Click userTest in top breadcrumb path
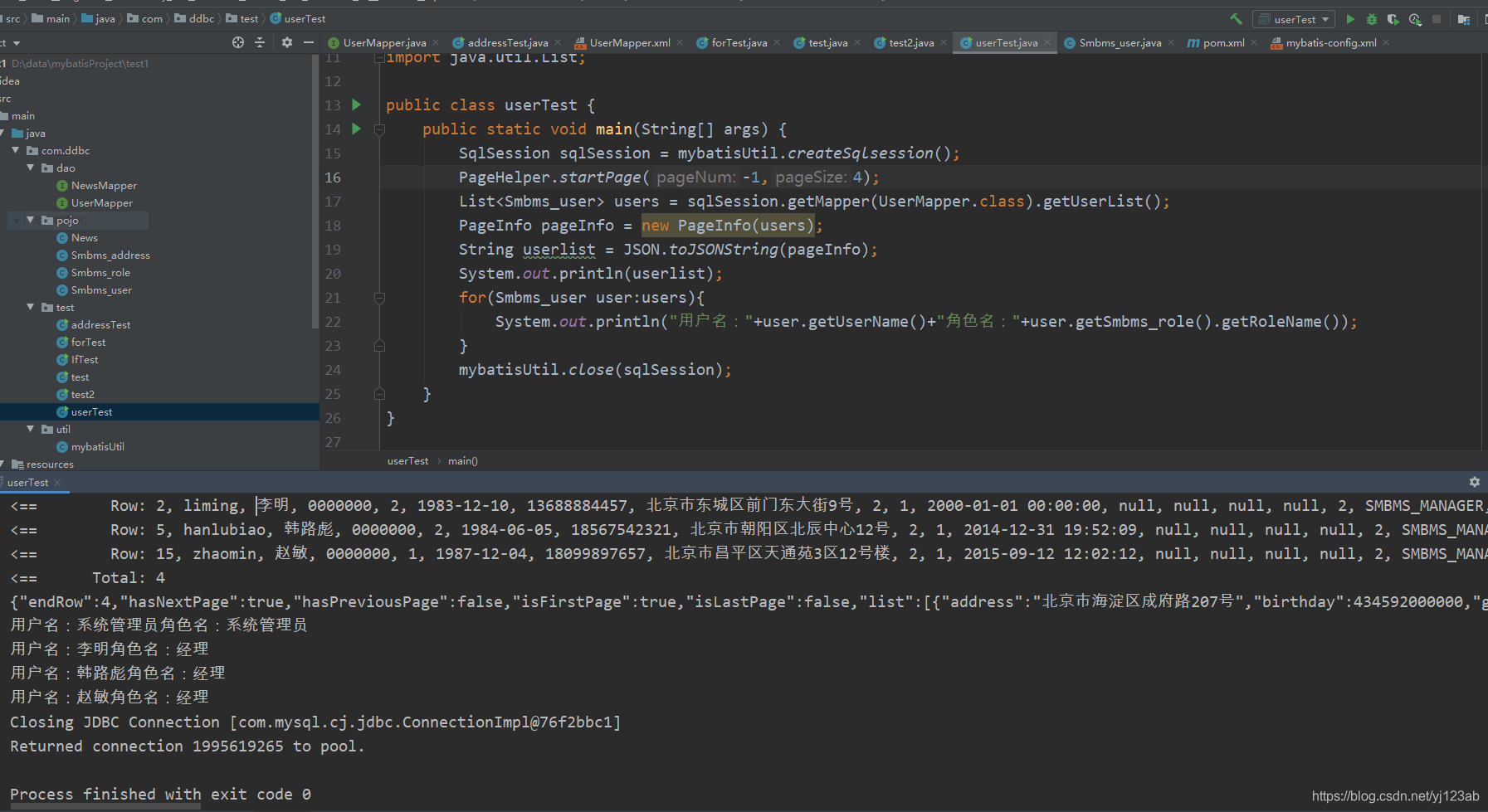 pyautogui.click(x=305, y=18)
